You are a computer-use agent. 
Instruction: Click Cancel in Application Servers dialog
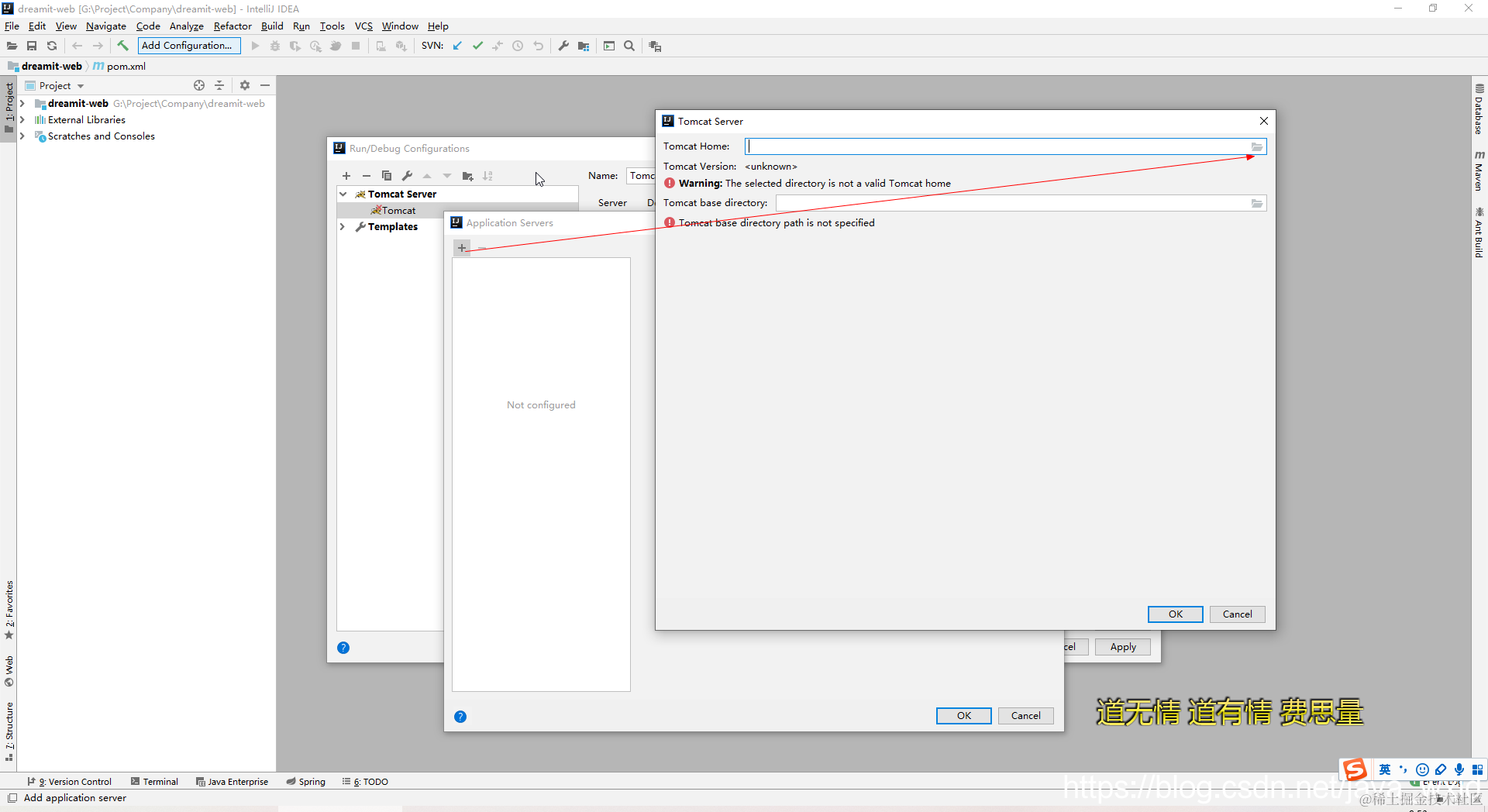tap(1026, 715)
